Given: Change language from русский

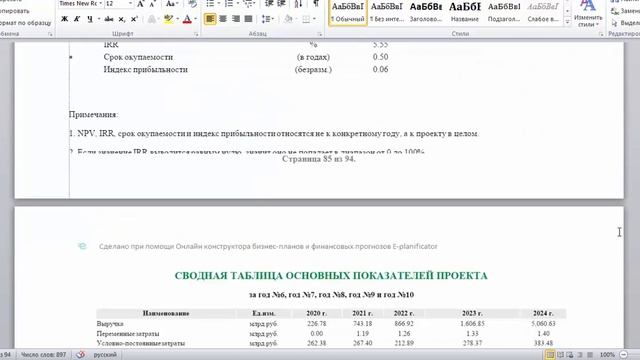Looking at the screenshot, I should pyautogui.click(x=105, y=355).
